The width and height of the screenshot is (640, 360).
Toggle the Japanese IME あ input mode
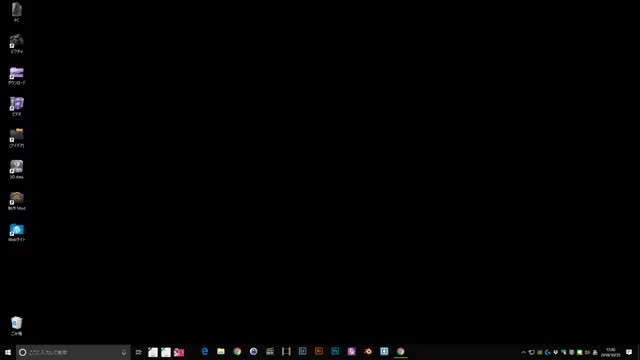click(x=595, y=352)
